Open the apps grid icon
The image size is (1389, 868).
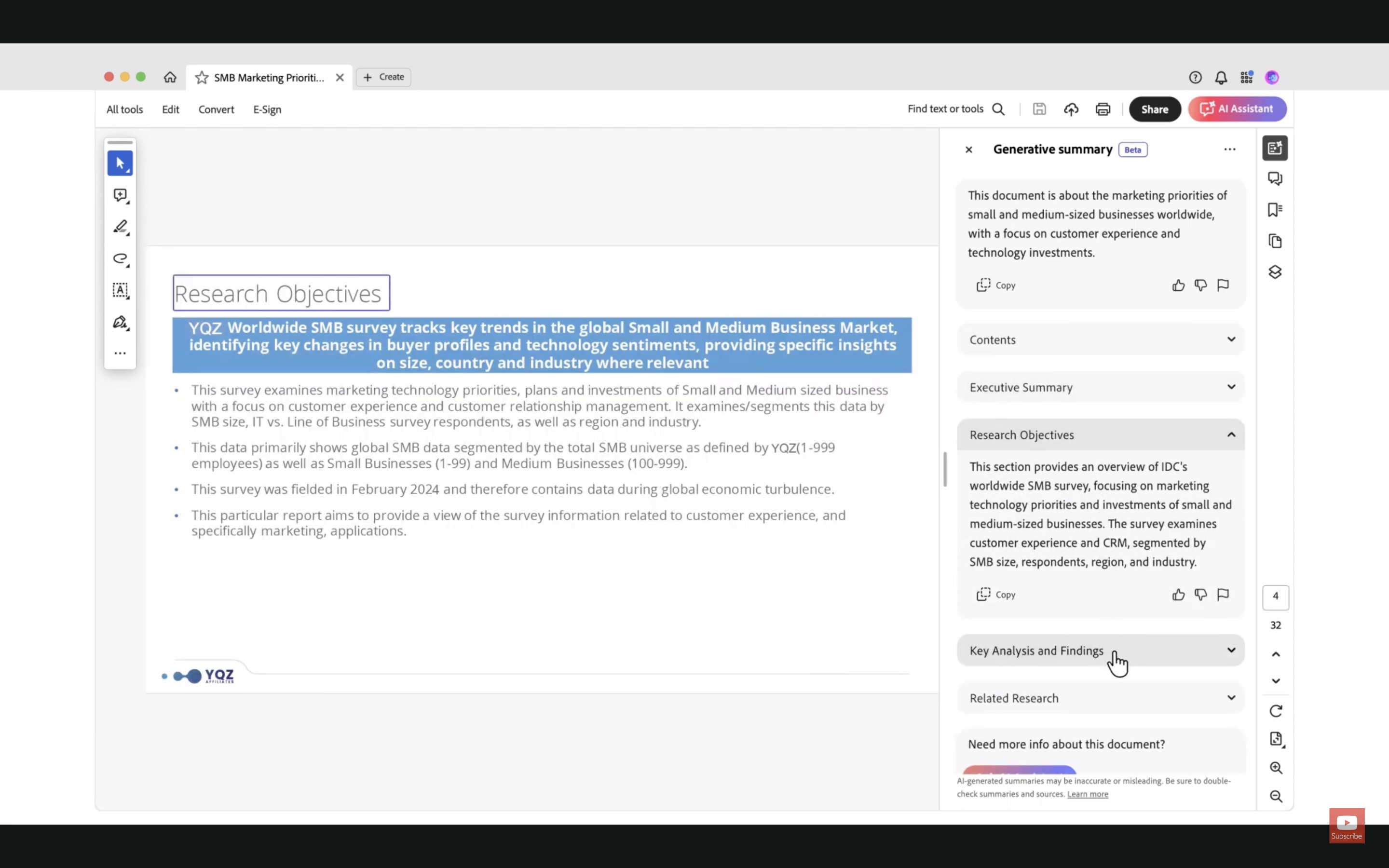click(x=1247, y=78)
